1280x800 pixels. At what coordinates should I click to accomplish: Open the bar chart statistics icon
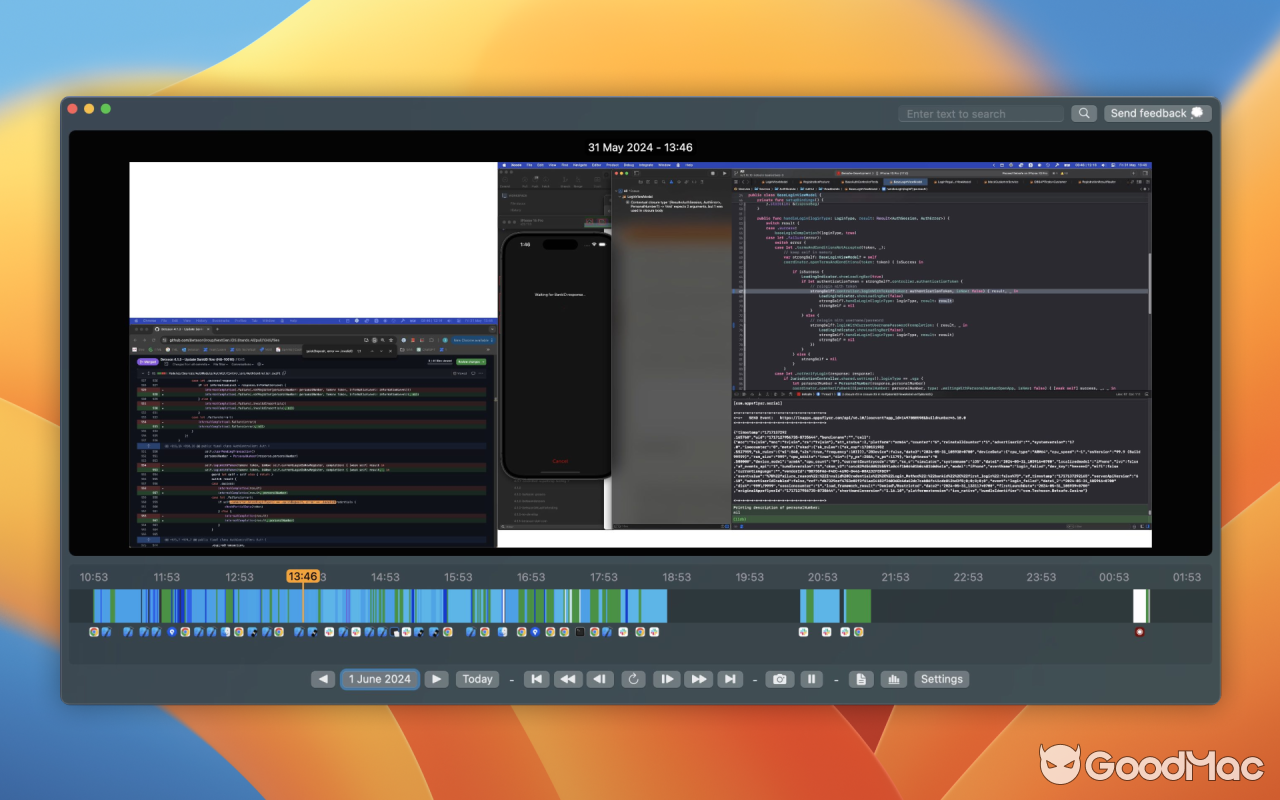pyautogui.click(x=893, y=679)
